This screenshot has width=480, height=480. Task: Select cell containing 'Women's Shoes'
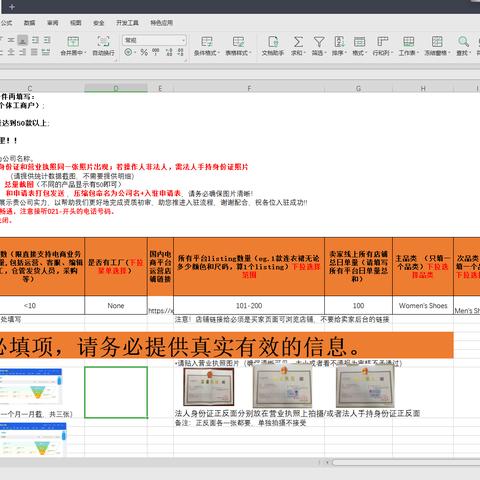[x=423, y=305]
